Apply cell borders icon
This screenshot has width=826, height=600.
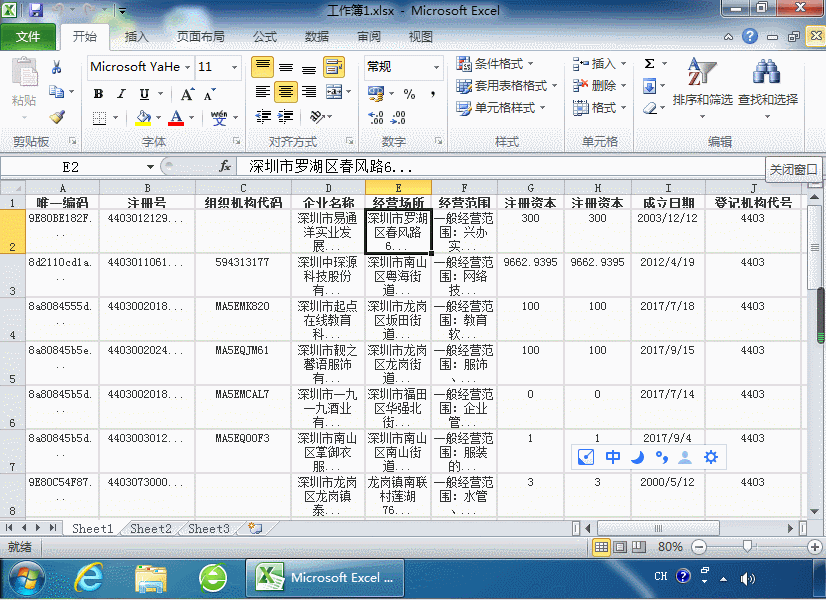(x=99, y=118)
